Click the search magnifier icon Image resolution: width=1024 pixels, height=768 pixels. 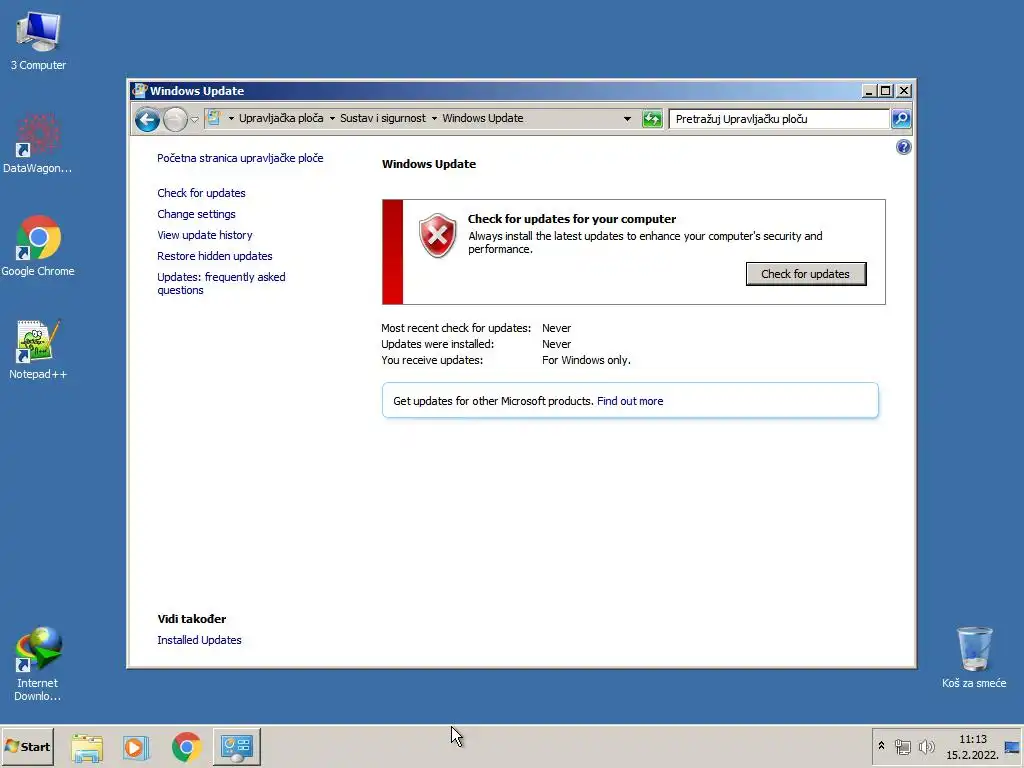(x=901, y=119)
